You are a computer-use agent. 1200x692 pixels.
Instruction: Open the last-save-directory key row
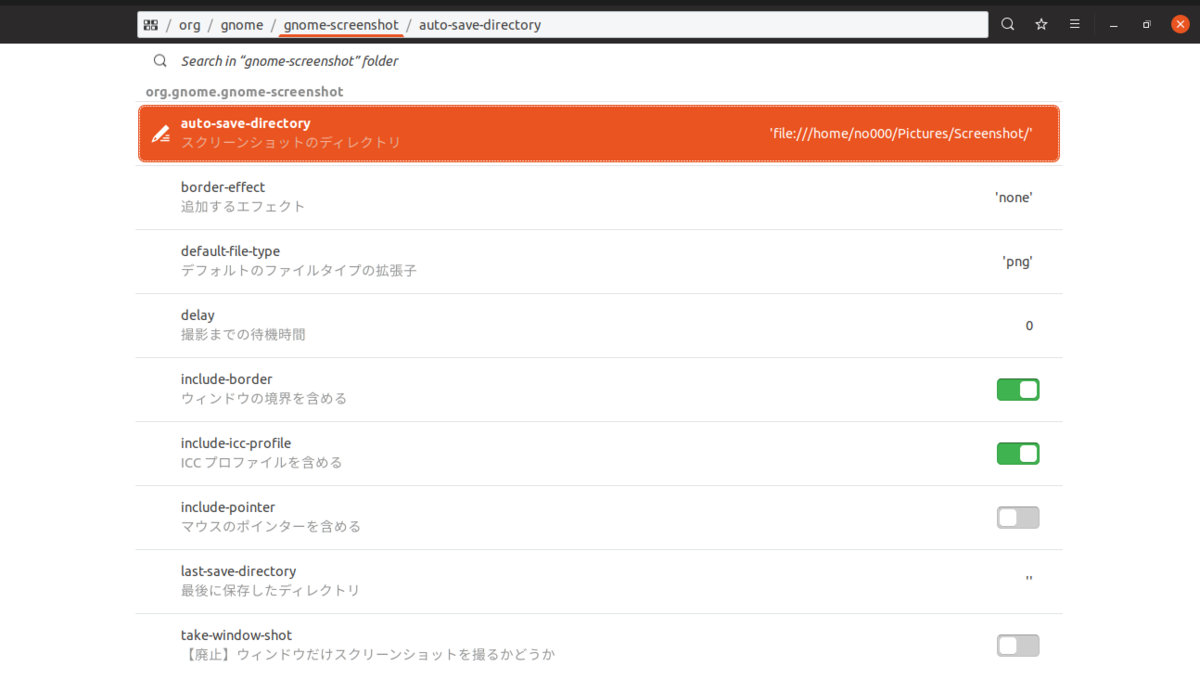pyautogui.click(x=599, y=582)
